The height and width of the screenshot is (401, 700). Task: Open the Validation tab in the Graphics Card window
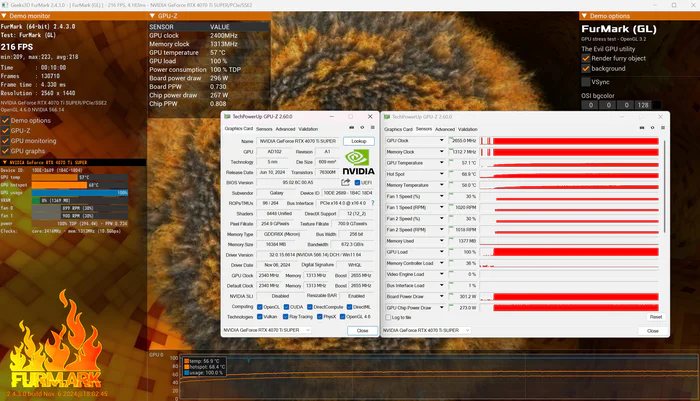[x=308, y=129]
